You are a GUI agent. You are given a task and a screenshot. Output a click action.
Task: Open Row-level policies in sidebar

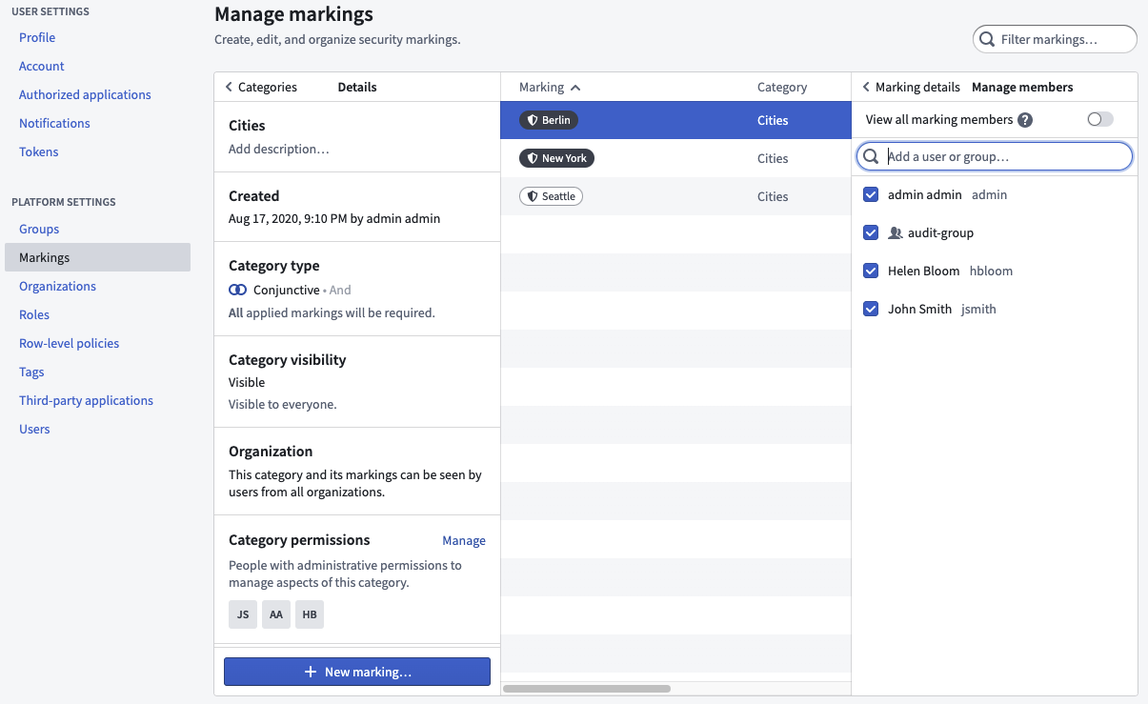[x=69, y=343]
